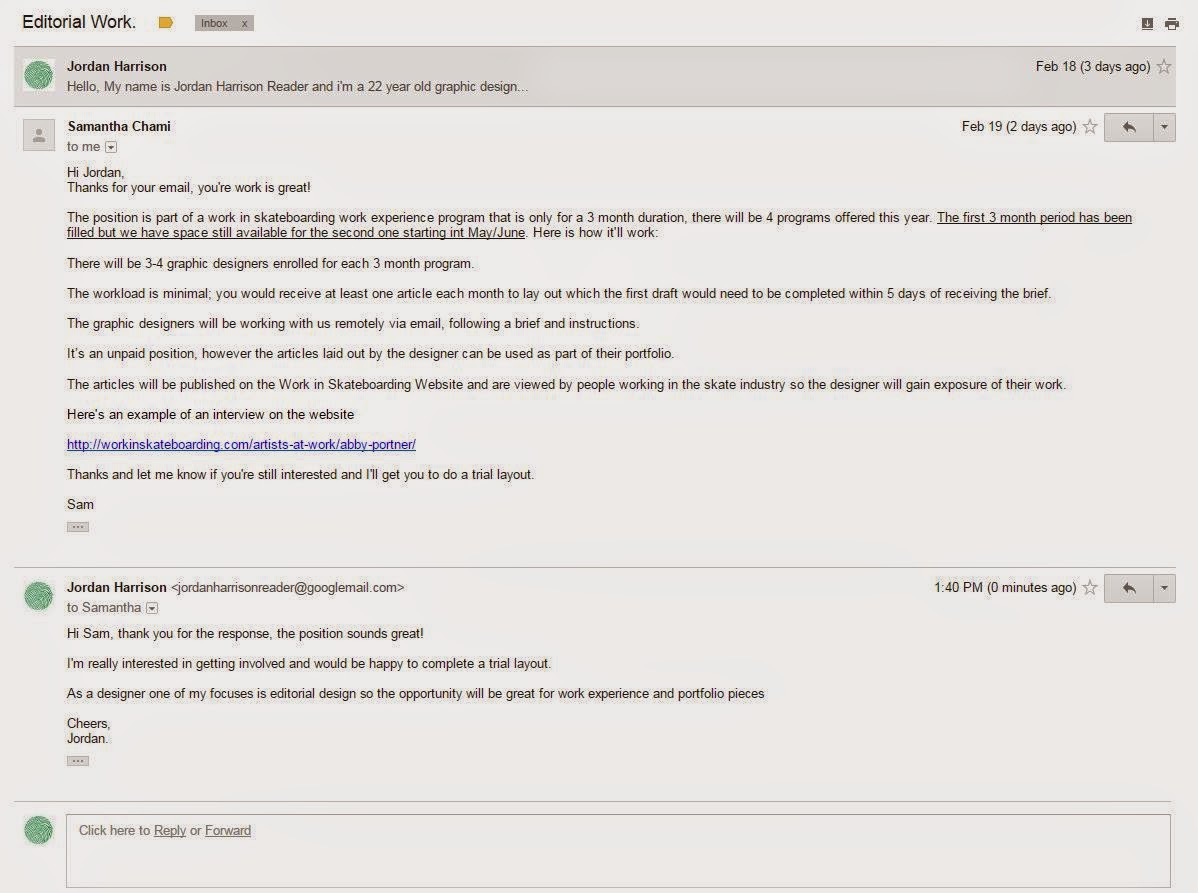
Task: Expand collapsed Jordan Harrison Feb 18 message
Action: click(x=594, y=76)
